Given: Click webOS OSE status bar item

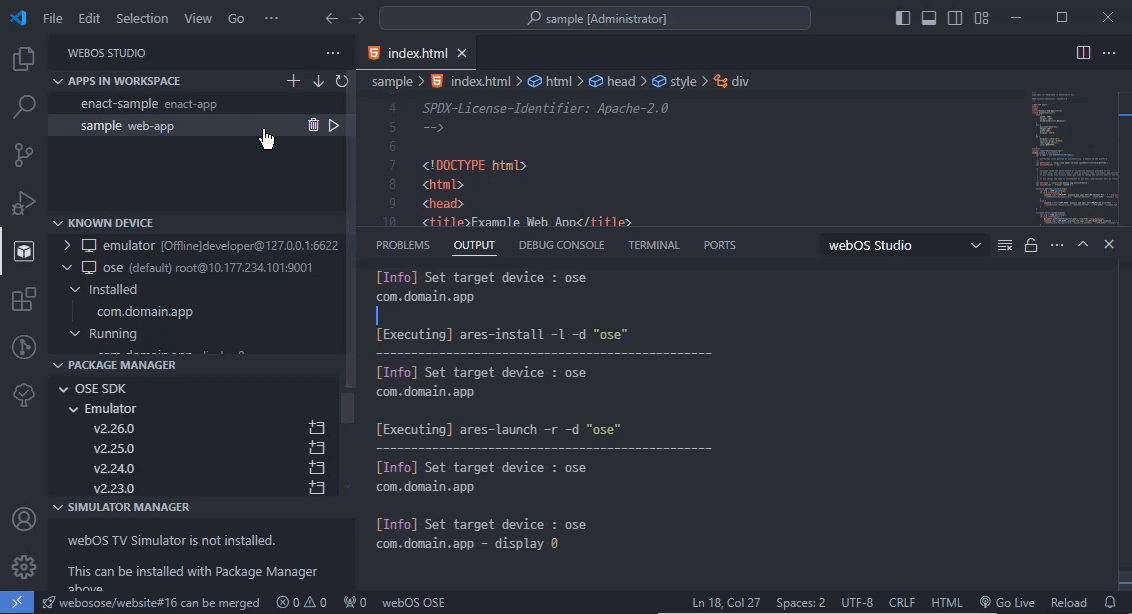Looking at the screenshot, I should [413, 602].
